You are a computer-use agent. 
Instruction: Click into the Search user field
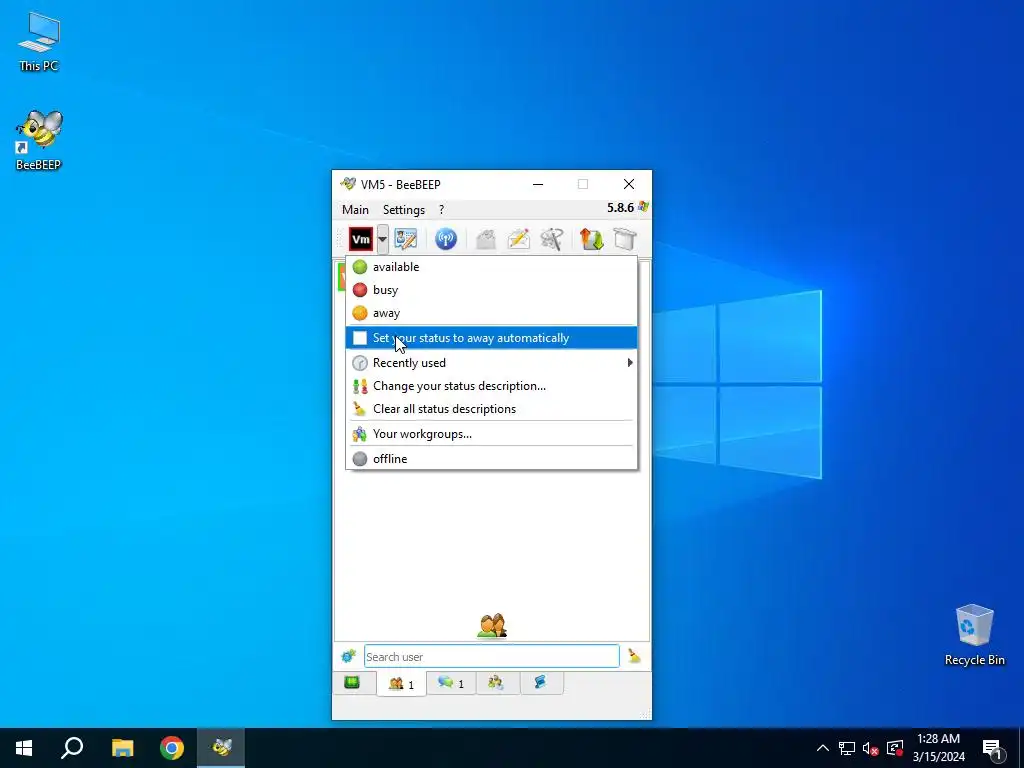click(x=491, y=656)
